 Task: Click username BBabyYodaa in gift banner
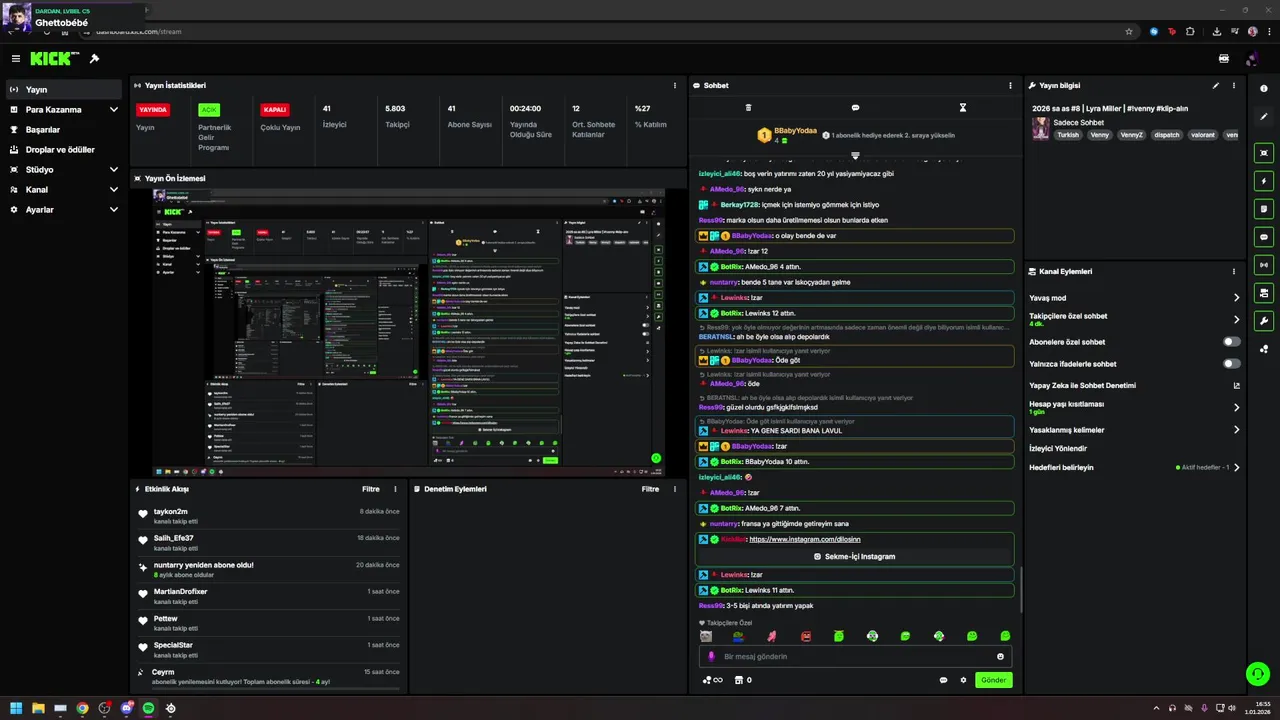(795, 131)
